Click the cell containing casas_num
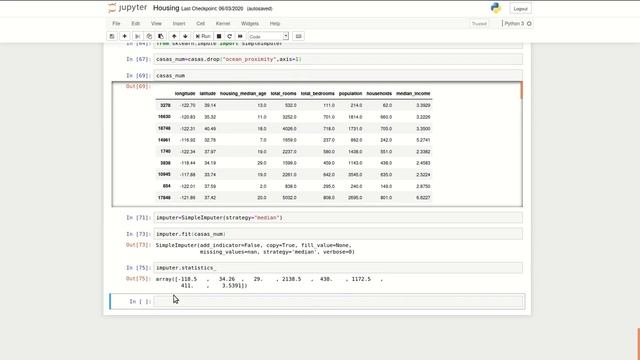 click(x=338, y=76)
